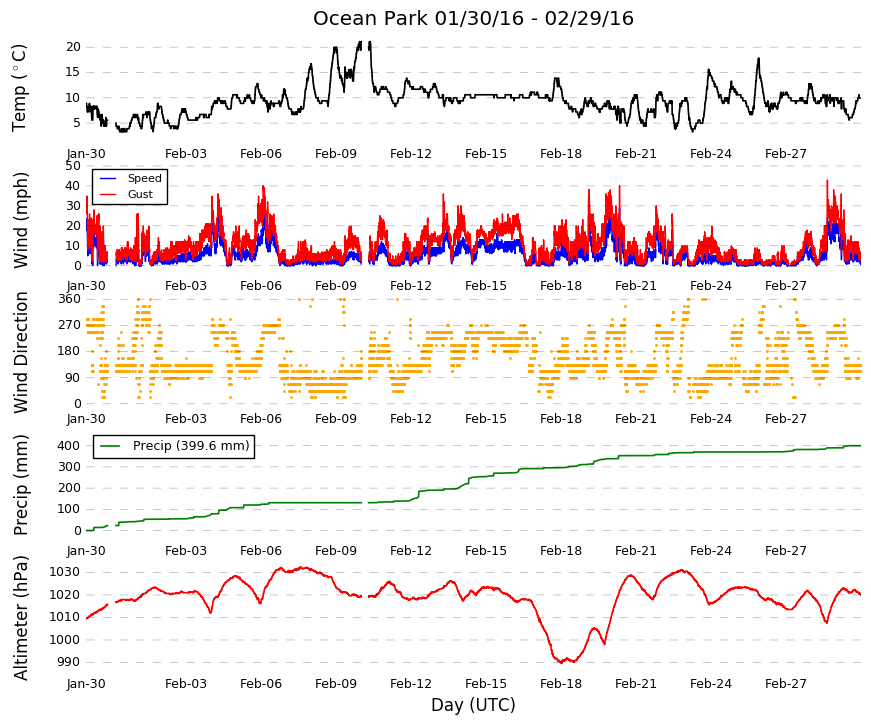Click the Wind Direction axis label

tap(20, 352)
